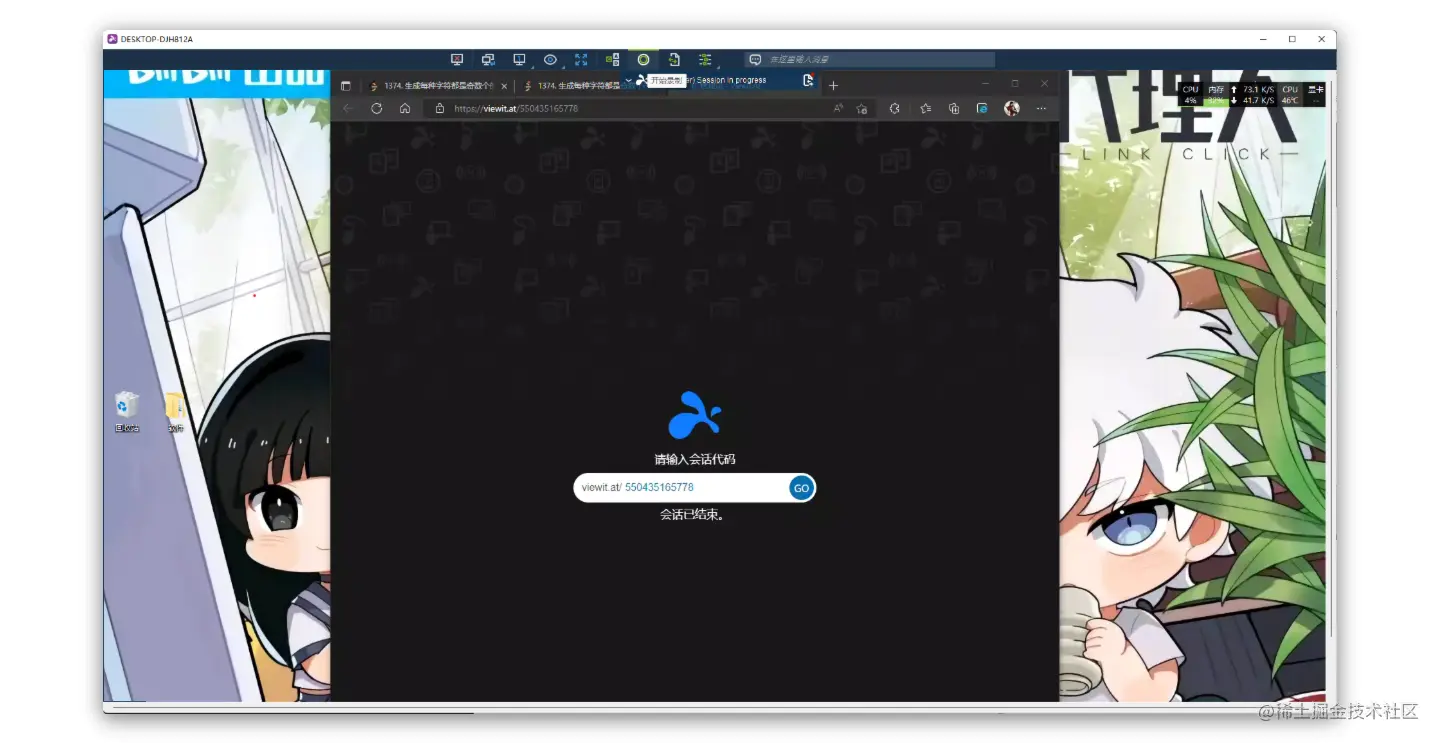
Task: Toggle full screen with the four-arrows icon
Action: (x=581, y=60)
